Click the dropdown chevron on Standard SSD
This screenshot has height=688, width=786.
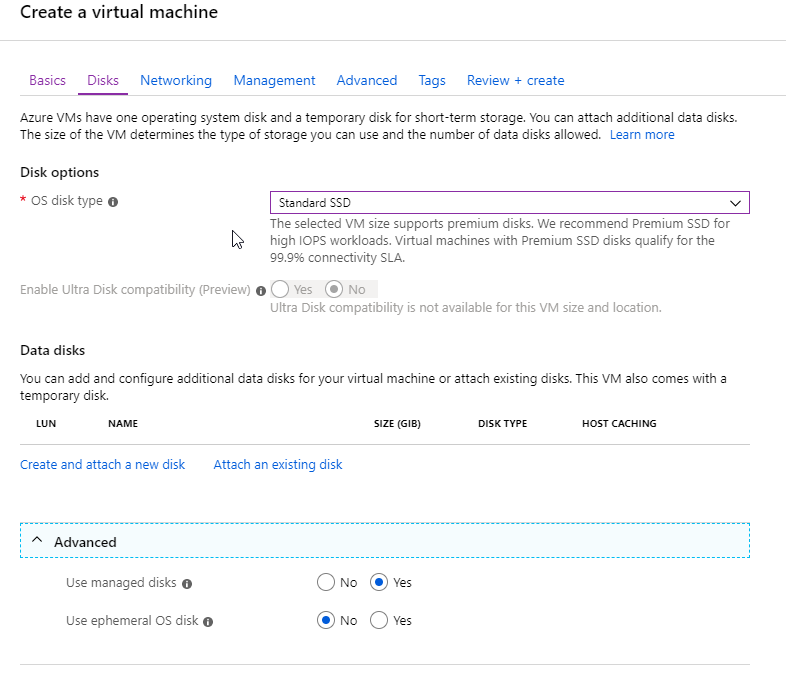735,203
